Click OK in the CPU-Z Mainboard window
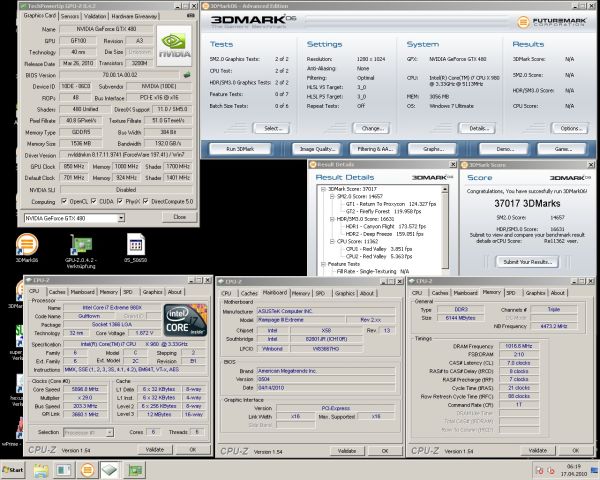Image resolution: width=600 pixels, height=480 pixels. [385, 451]
